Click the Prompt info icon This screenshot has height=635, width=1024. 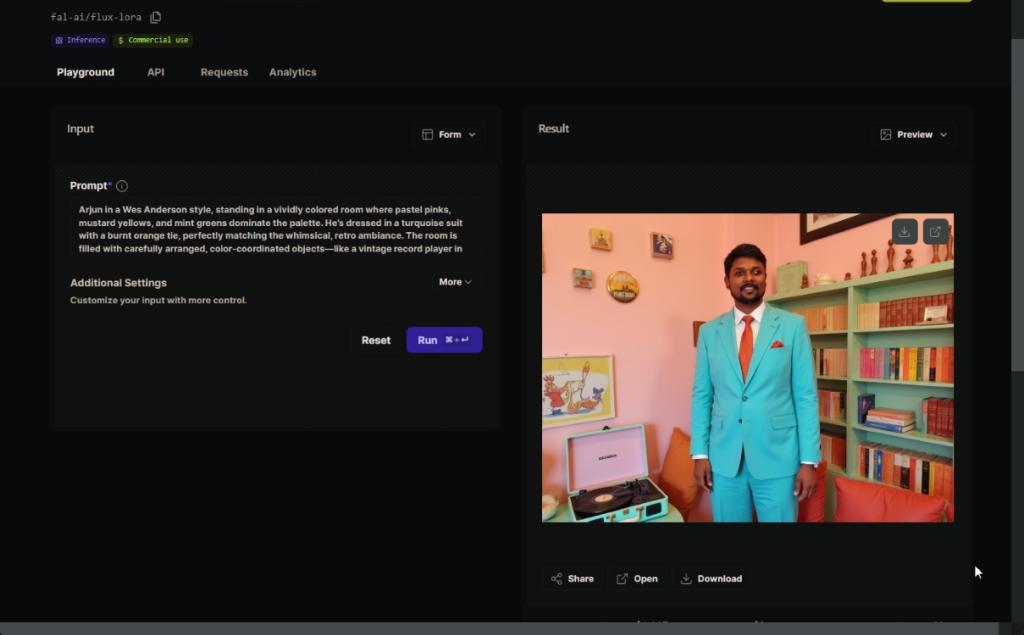[x=122, y=186]
